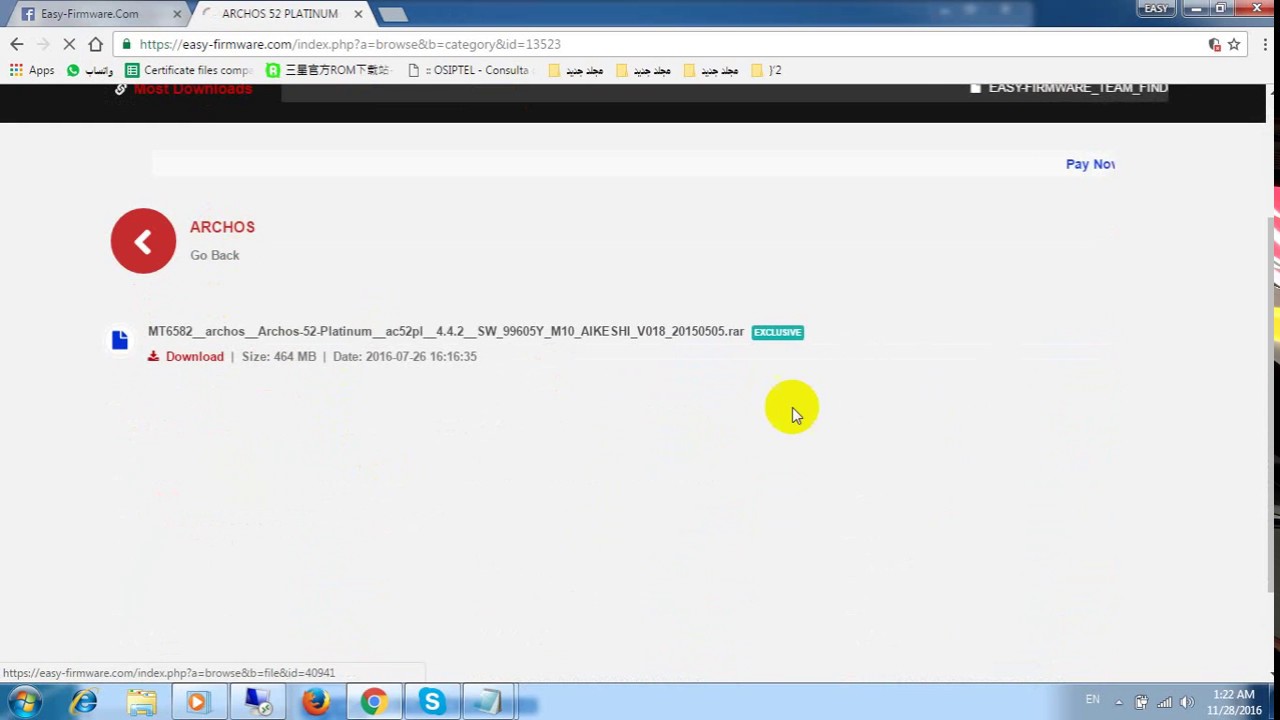Screen dimensions: 1280x720
Task: Click the Pay Now link
Action: 1090,164
